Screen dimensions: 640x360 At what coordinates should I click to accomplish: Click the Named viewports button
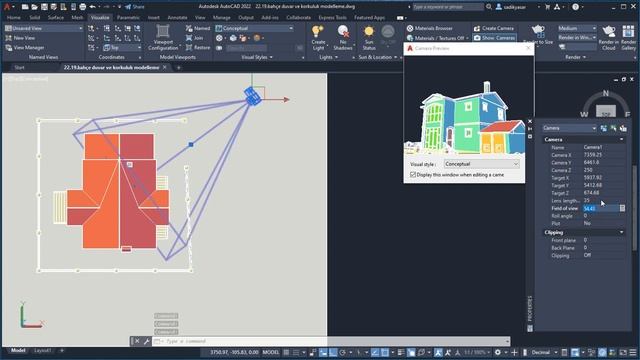pyautogui.click(x=198, y=28)
